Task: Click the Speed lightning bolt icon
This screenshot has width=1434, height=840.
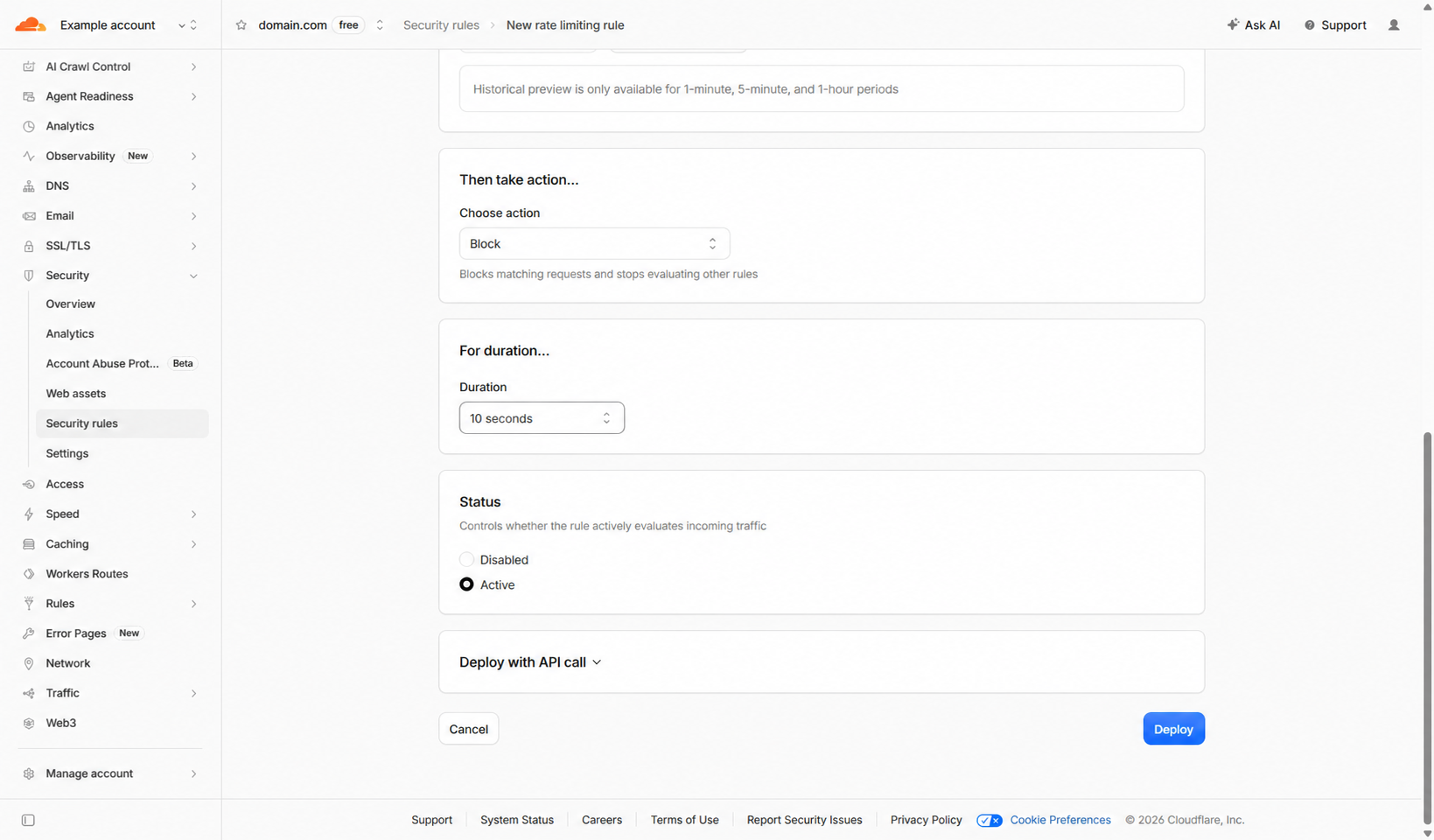Action: click(x=29, y=514)
